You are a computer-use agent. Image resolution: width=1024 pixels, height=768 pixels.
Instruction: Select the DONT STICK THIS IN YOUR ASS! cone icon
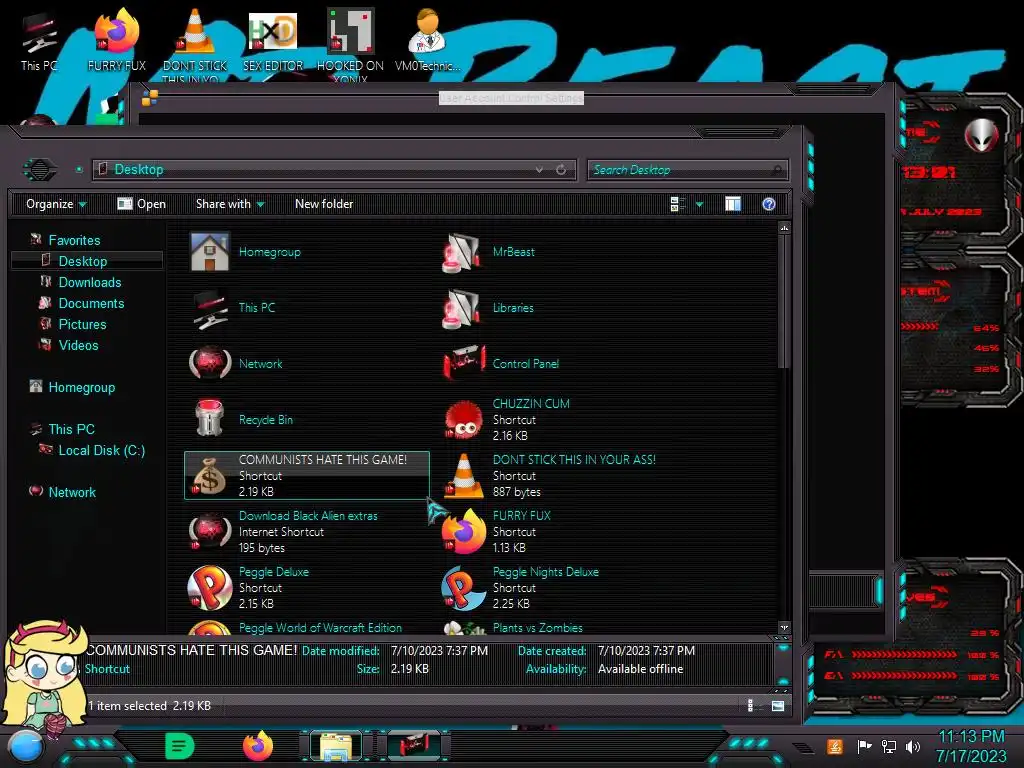coord(463,476)
